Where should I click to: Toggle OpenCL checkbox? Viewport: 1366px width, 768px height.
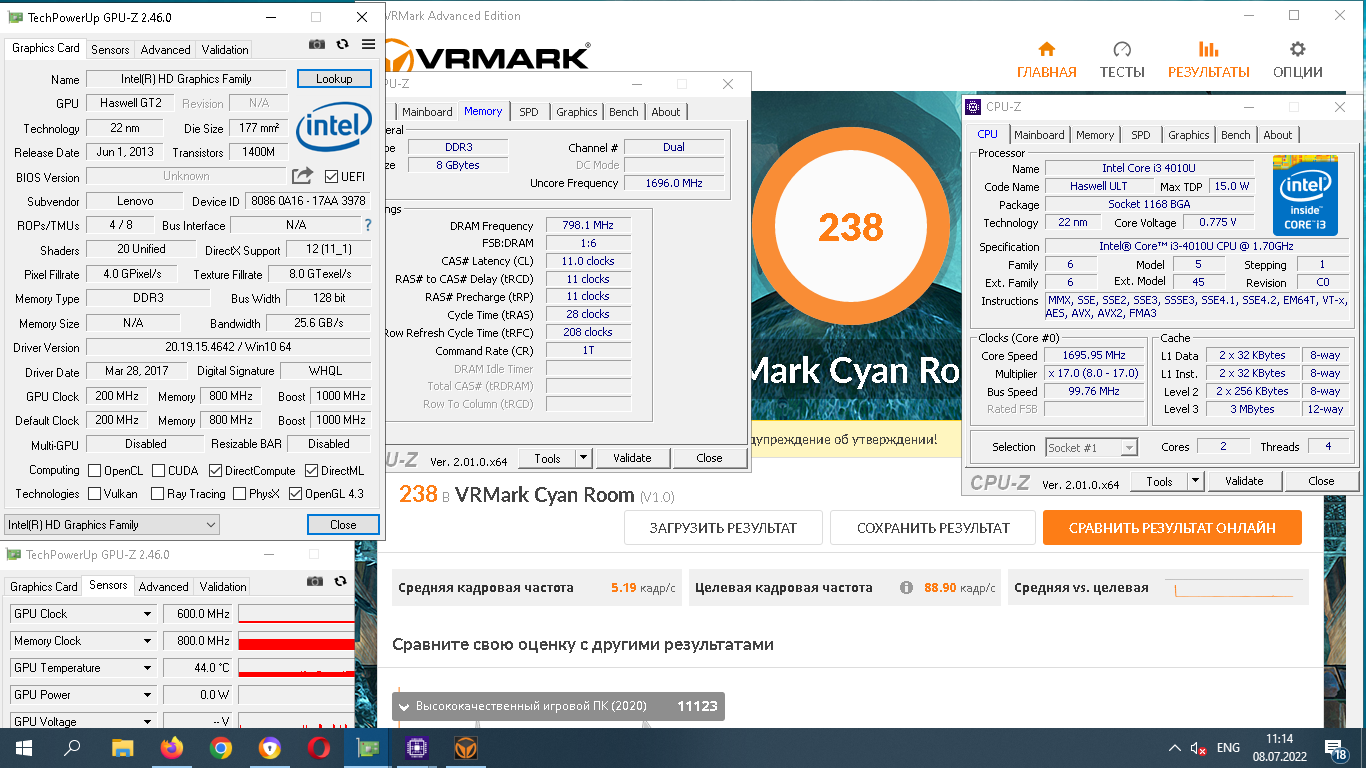point(94,471)
